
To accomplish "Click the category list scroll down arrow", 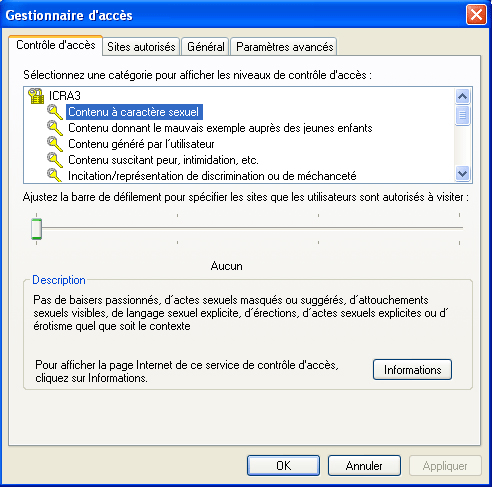I will (x=462, y=174).
